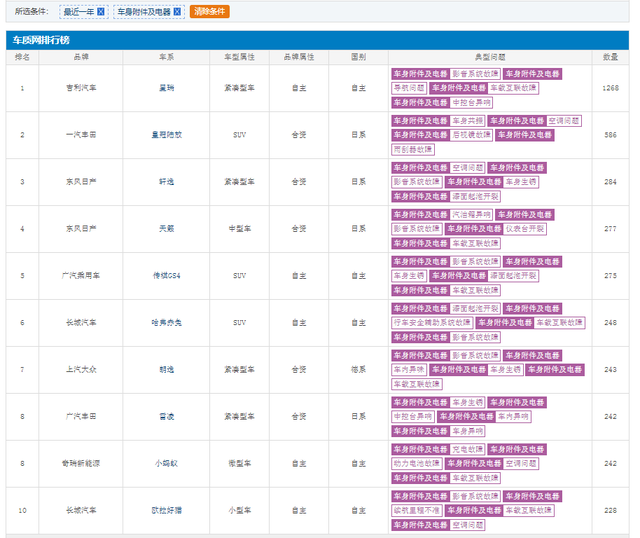Click the 车身异响 tag in 雷凌 row
This screenshot has width=640, height=538.
[467, 431]
